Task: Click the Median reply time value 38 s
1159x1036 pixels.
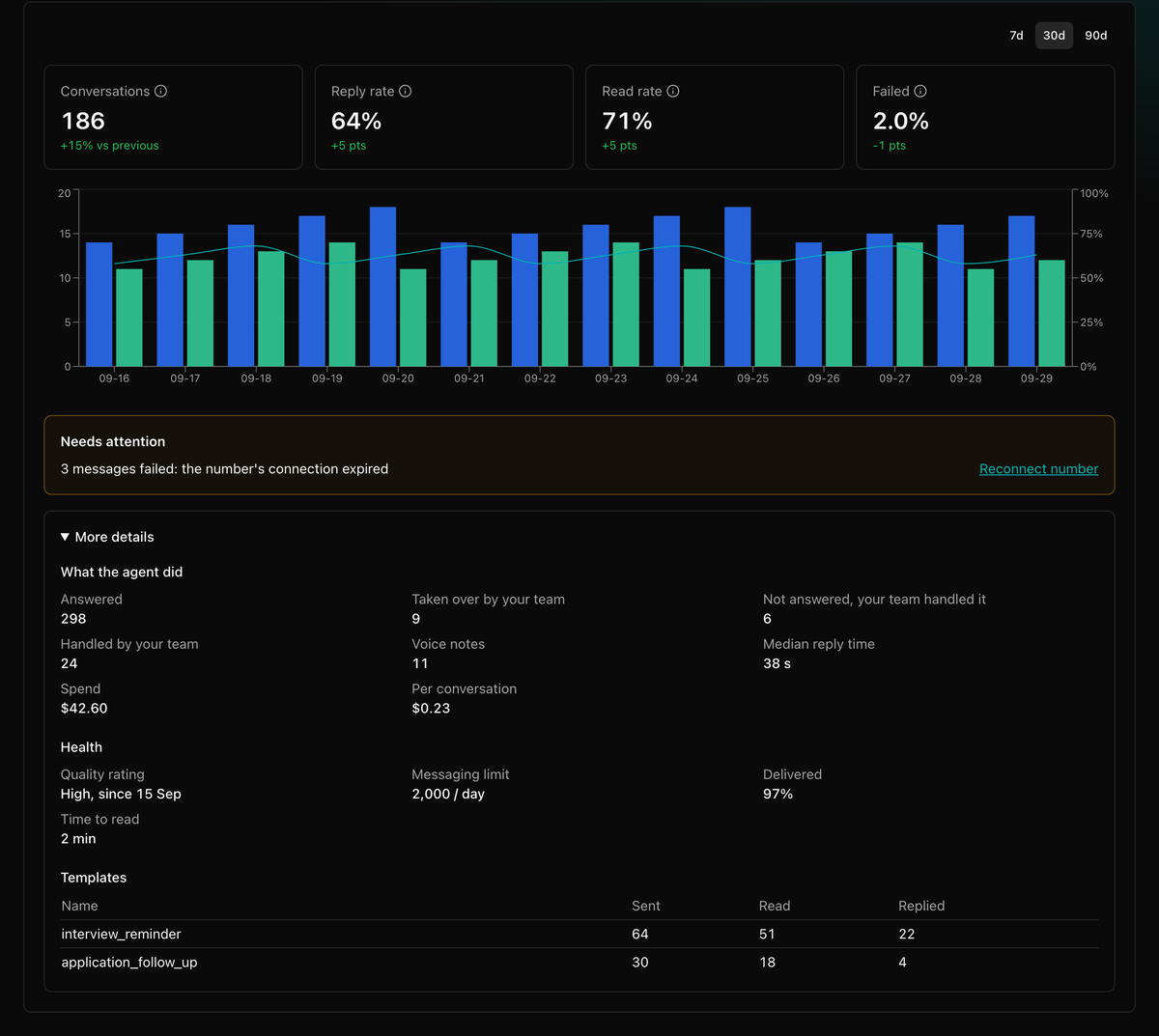Action: [777, 663]
